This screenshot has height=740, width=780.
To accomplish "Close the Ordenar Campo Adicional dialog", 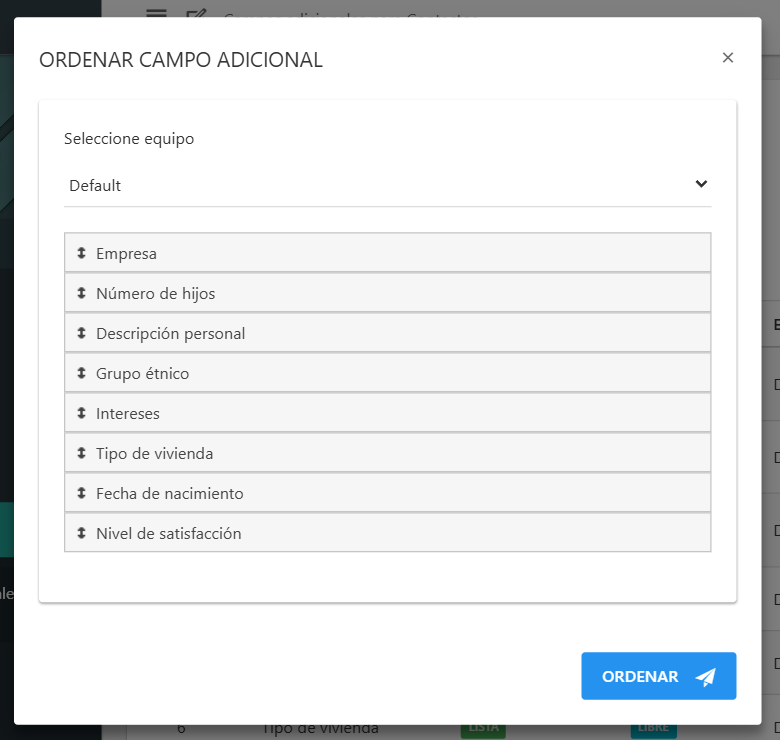I will tap(727, 58).
